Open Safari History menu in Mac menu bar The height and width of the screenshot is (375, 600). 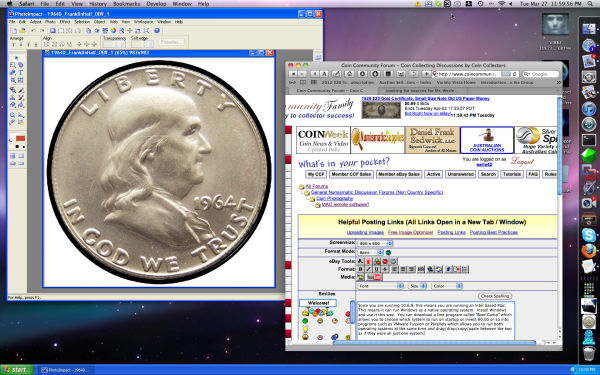[x=98, y=4]
